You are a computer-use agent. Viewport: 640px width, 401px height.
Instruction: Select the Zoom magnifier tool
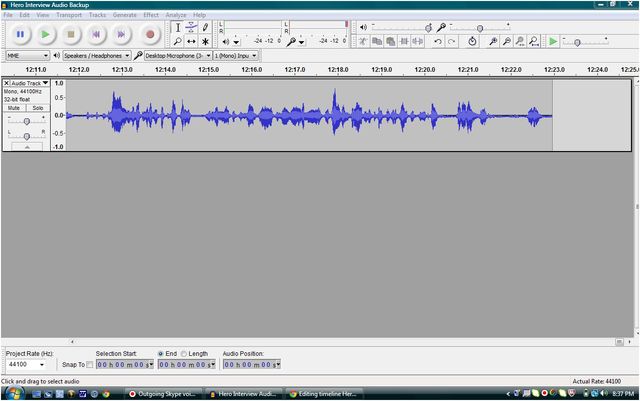178,41
